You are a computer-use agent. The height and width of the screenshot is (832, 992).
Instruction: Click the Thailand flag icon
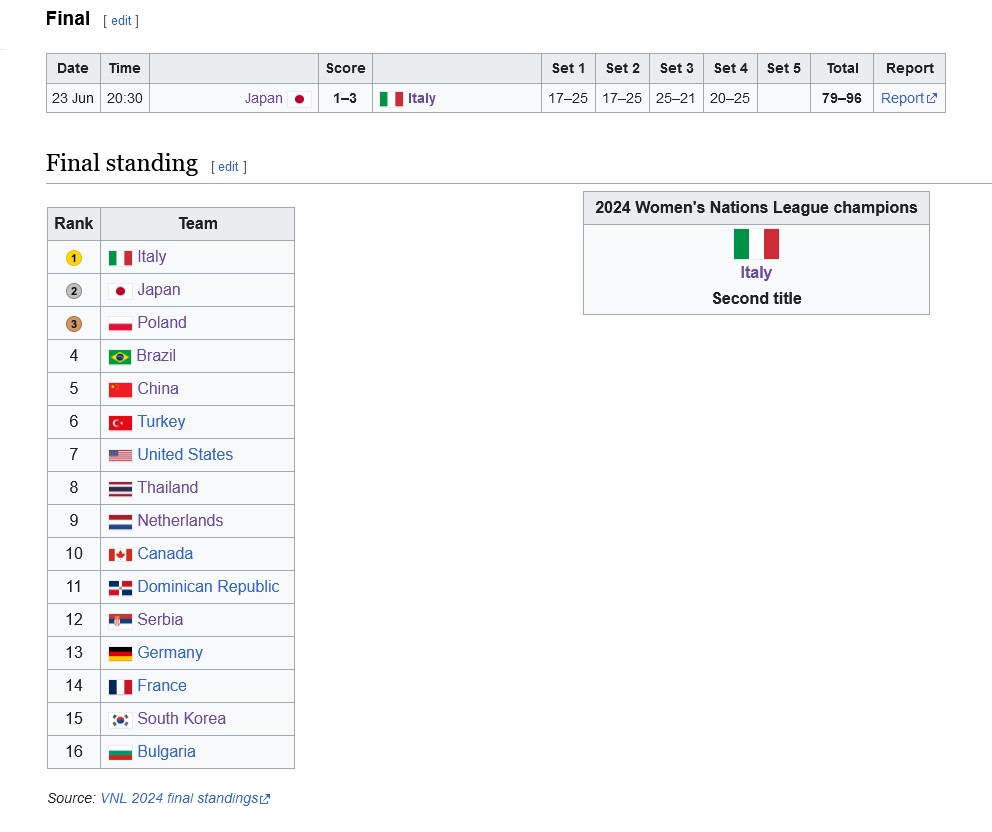point(120,488)
